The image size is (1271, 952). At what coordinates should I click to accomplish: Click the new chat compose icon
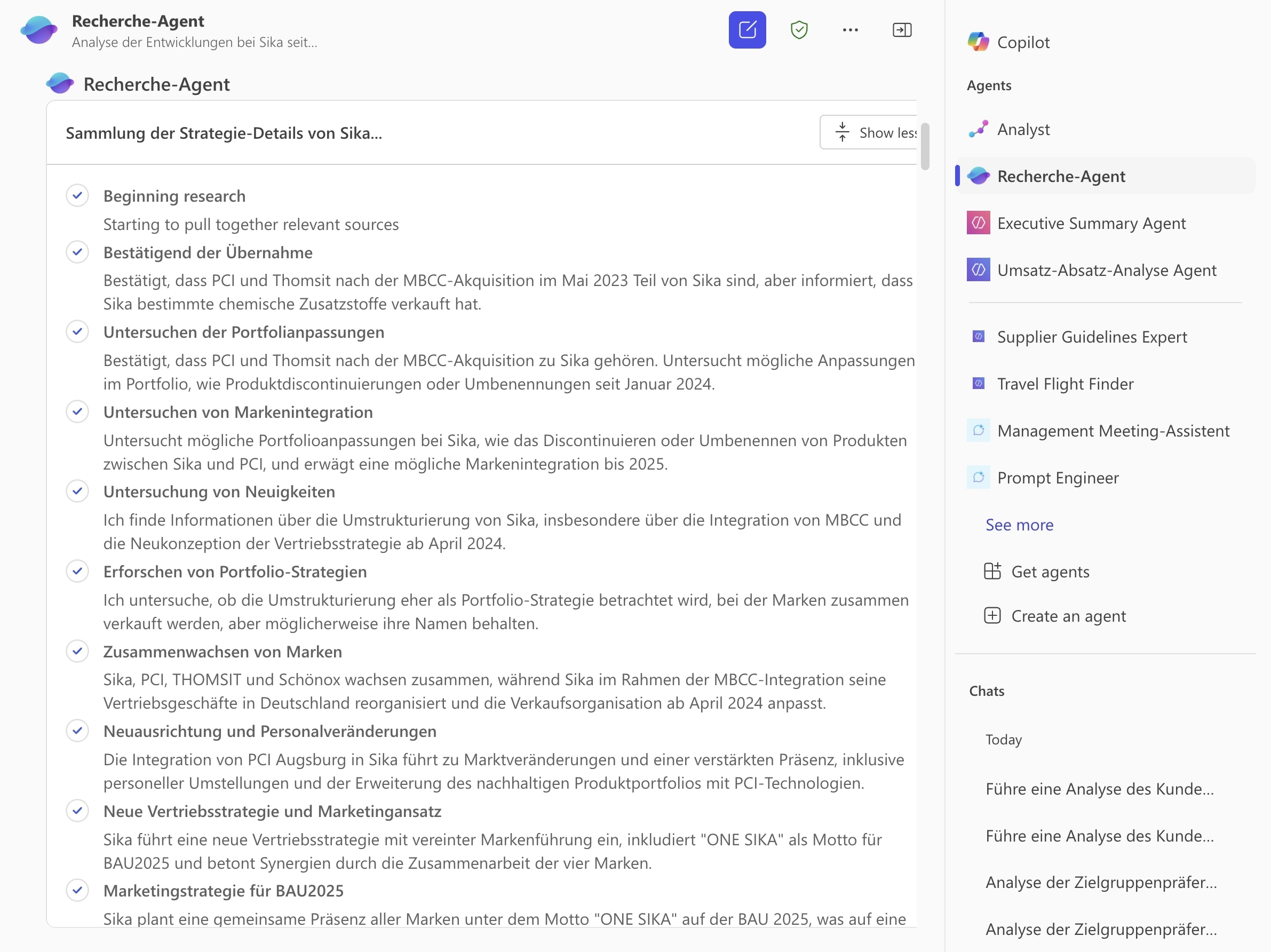pyautogui.click(x=747, y=30)
